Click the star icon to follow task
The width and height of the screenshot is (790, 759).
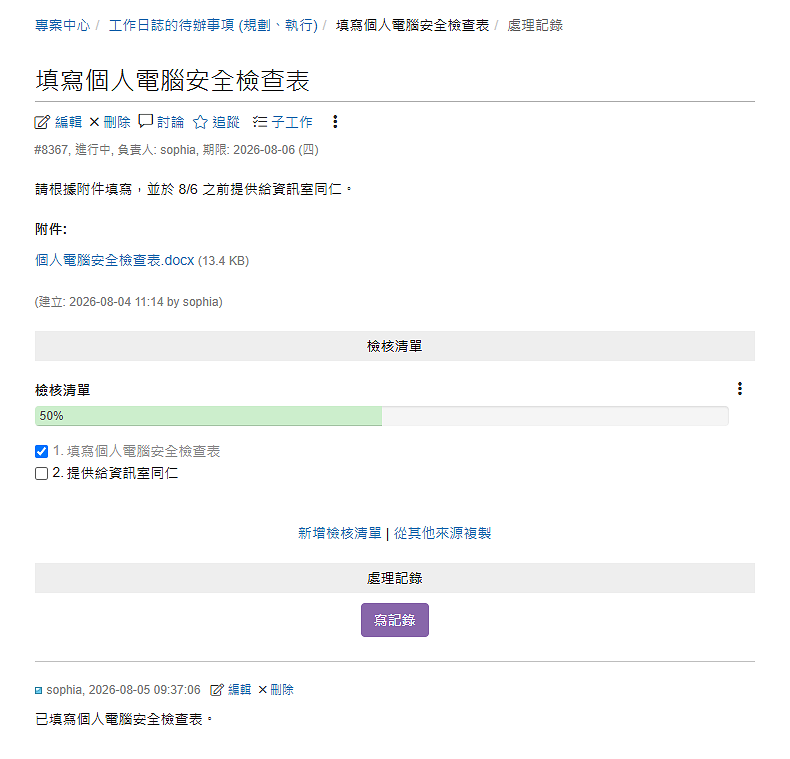click(200, 122)
